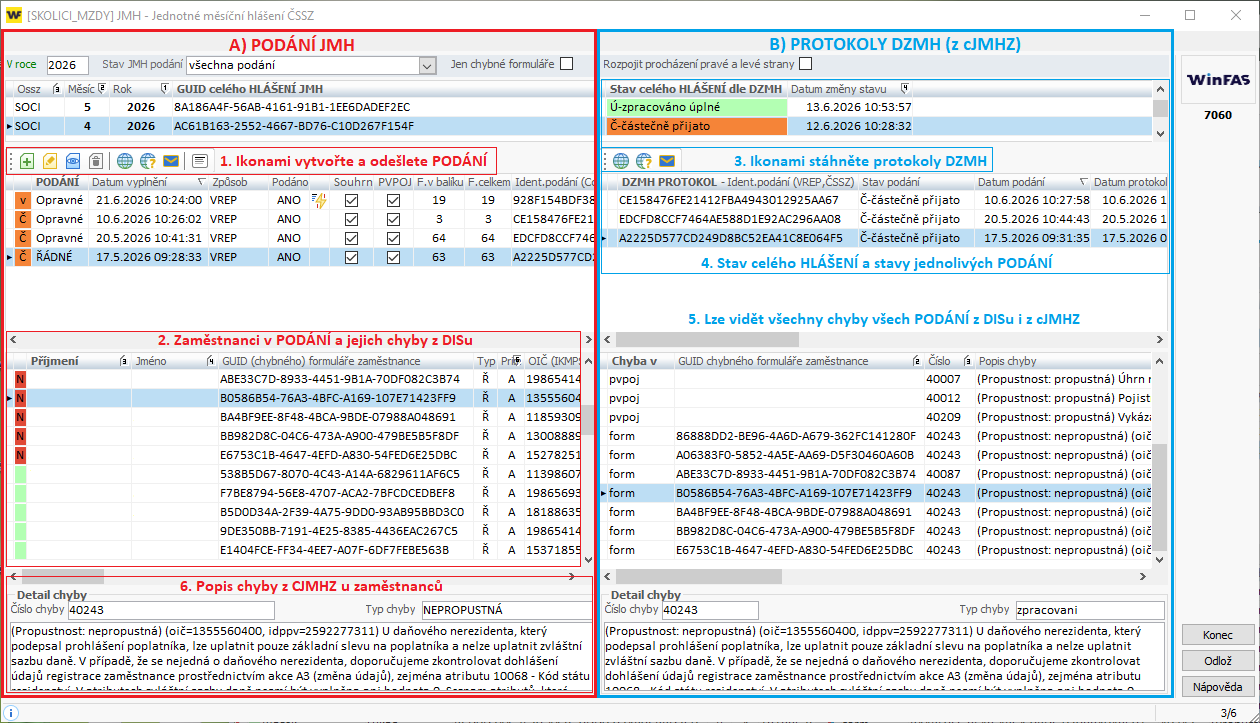Click the Typ chyby field showing zpracovani
1260x723 pixels.
point(1088,610)
